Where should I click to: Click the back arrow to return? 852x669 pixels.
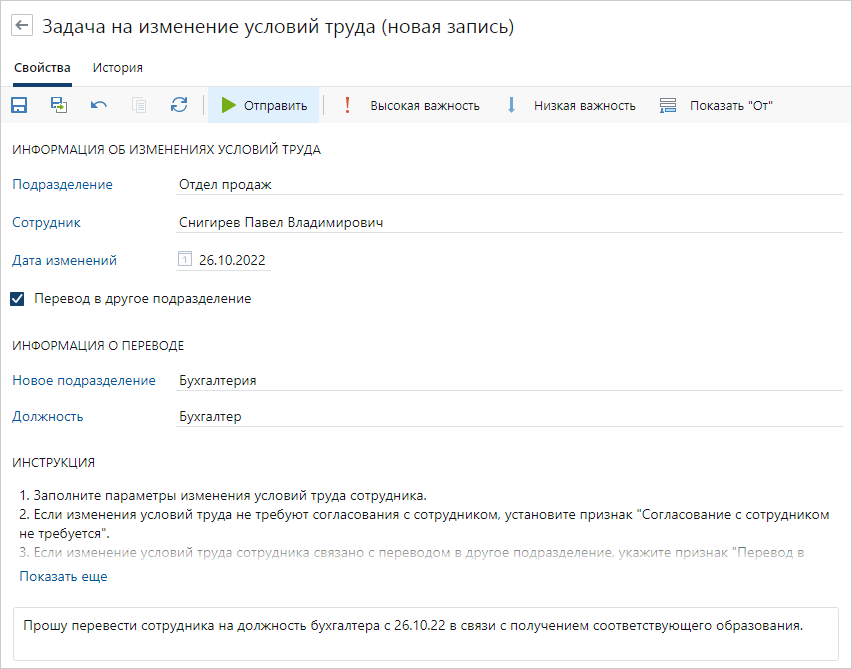21,25
